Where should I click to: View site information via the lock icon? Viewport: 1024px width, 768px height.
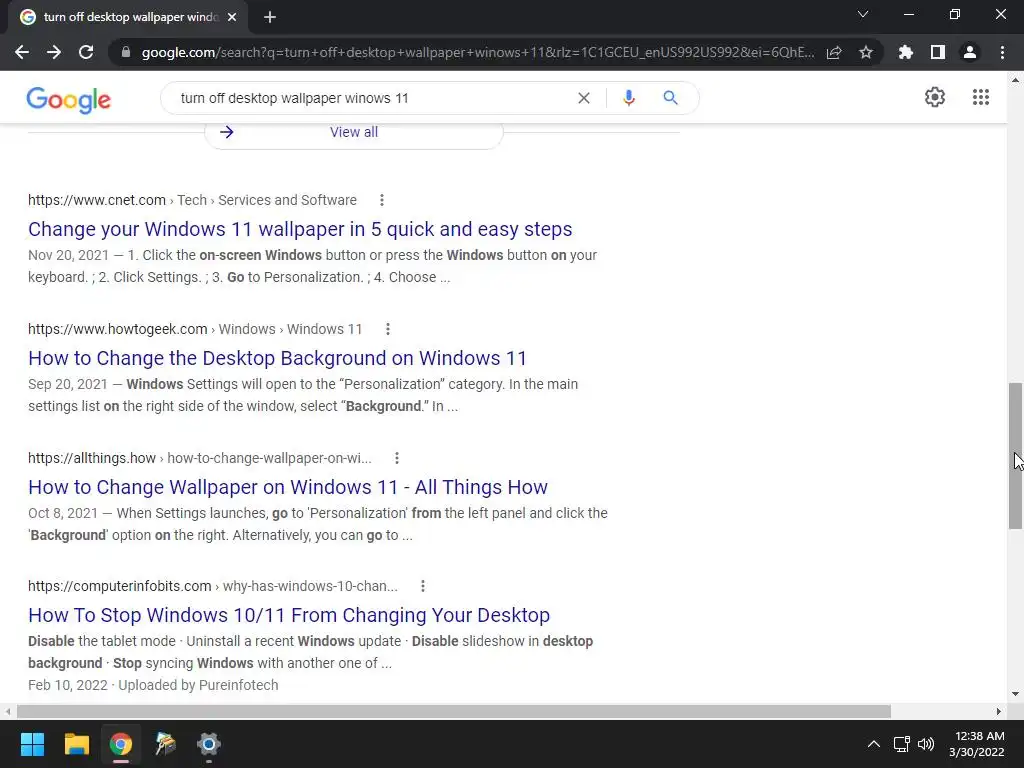(126, 52)
